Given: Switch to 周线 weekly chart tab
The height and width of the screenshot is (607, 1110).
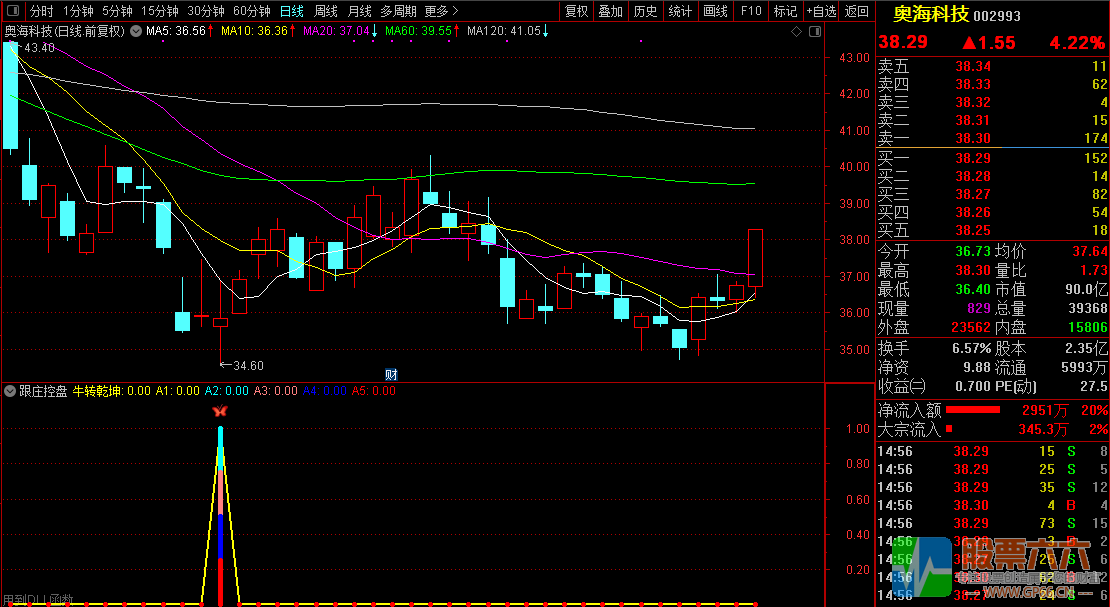Looking at the screenshot, I should [x=326, y=11].
